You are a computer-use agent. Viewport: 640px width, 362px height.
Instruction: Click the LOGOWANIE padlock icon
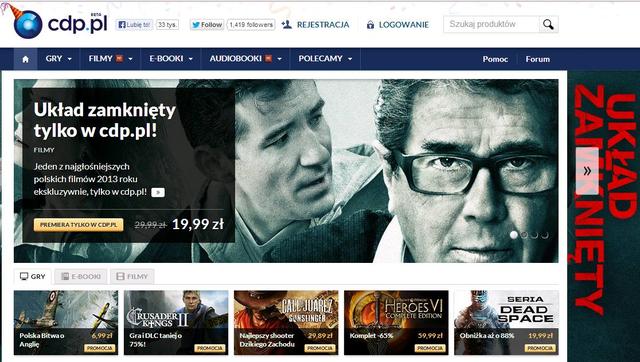pyautogui.click(x=370, y=25)
